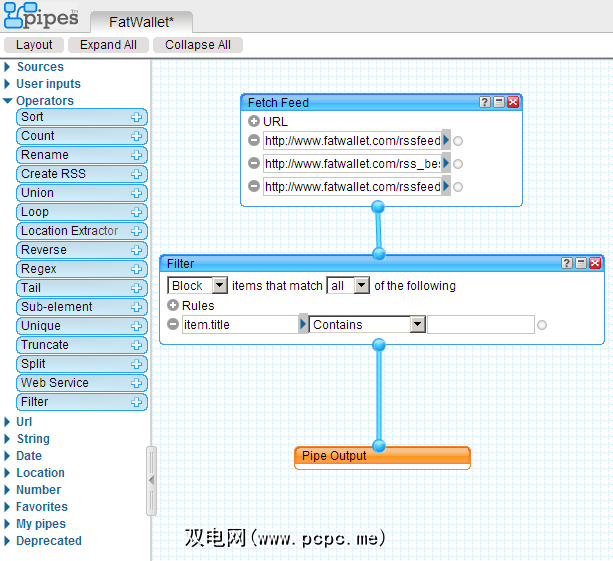Screen dimensions: 613x561
Task: Open the all/any match dropdown
Action: click(362, 285)
